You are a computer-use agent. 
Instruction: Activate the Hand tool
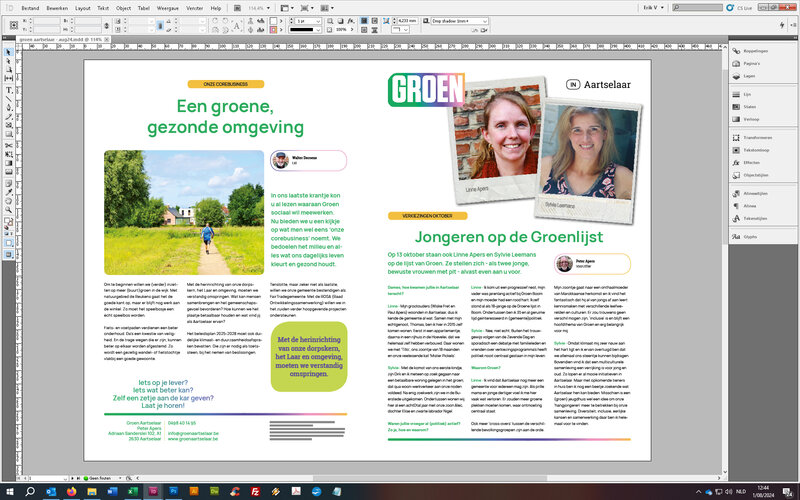pos(9,201)
